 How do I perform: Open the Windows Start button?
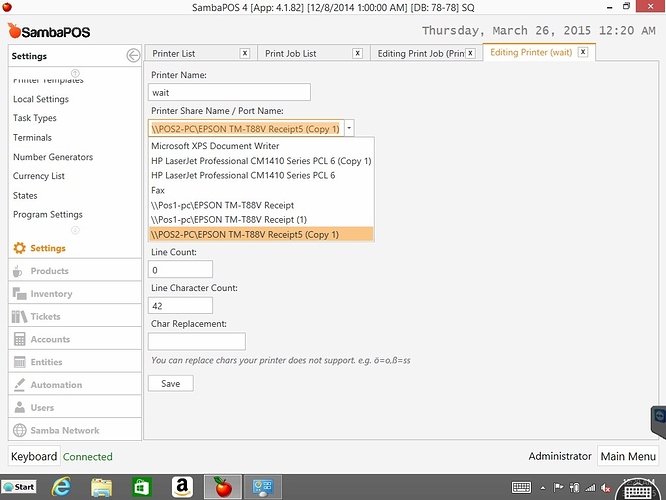(x=19, y=487)
